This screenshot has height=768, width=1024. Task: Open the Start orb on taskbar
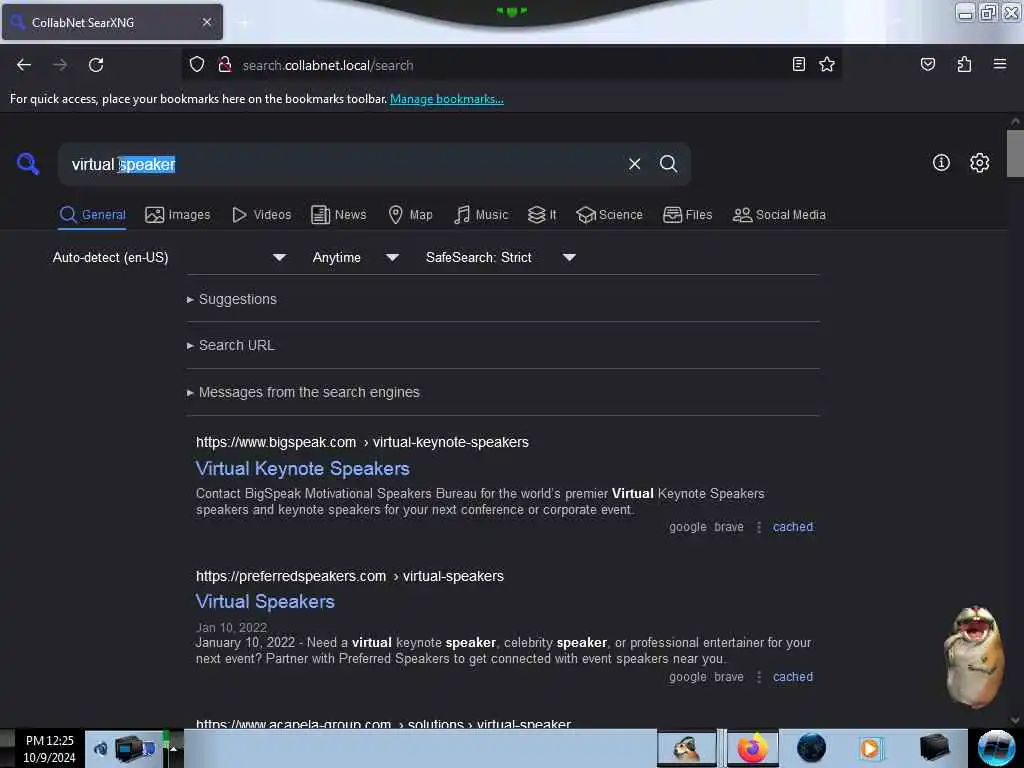996,748
